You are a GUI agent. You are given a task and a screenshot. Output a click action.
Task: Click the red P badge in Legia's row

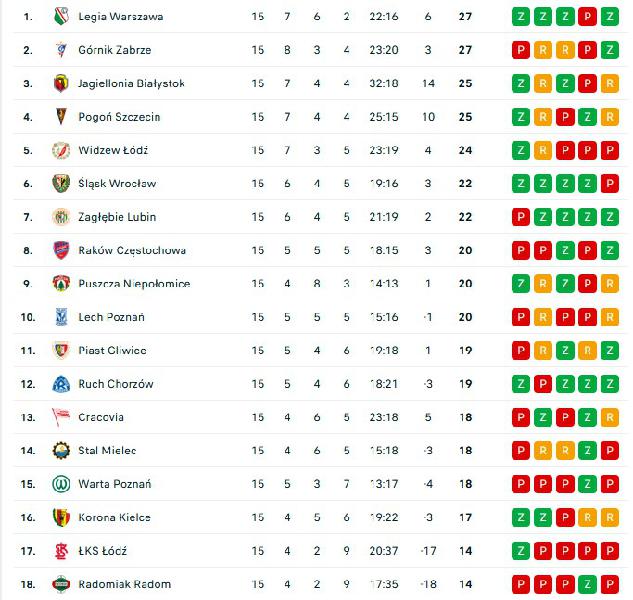(x=587, y=17)
